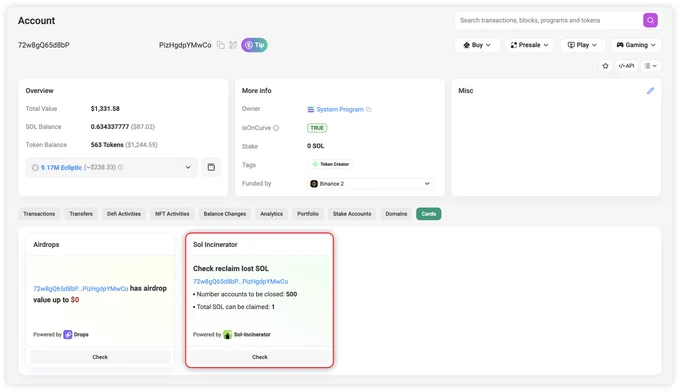Image resolution: width=680 pixels, height=392 pixels.
Task: Click the isOnCurve info icon
Action: coord(276,128)
